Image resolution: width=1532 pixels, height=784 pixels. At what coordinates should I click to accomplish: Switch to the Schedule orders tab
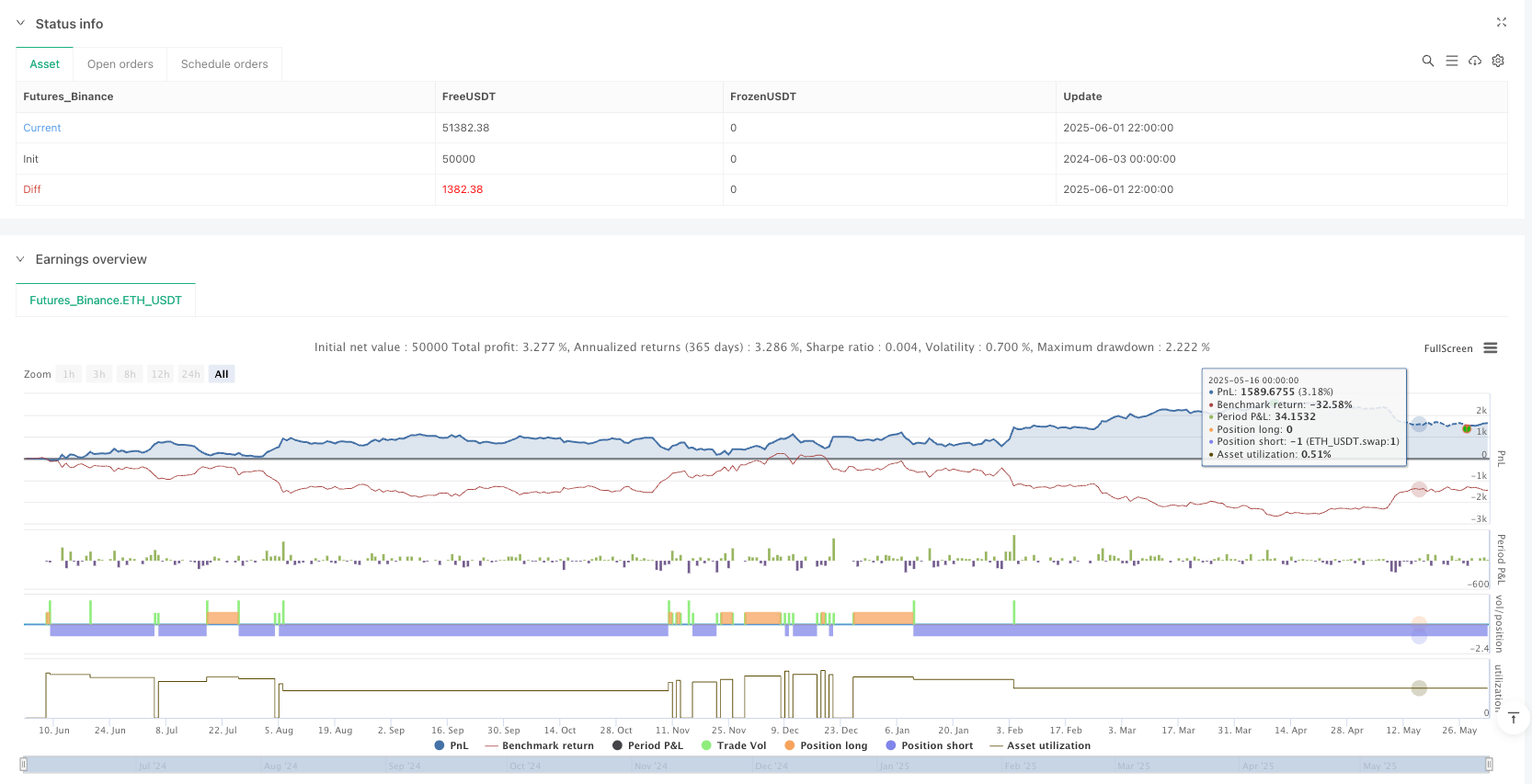tap(224, 64)
